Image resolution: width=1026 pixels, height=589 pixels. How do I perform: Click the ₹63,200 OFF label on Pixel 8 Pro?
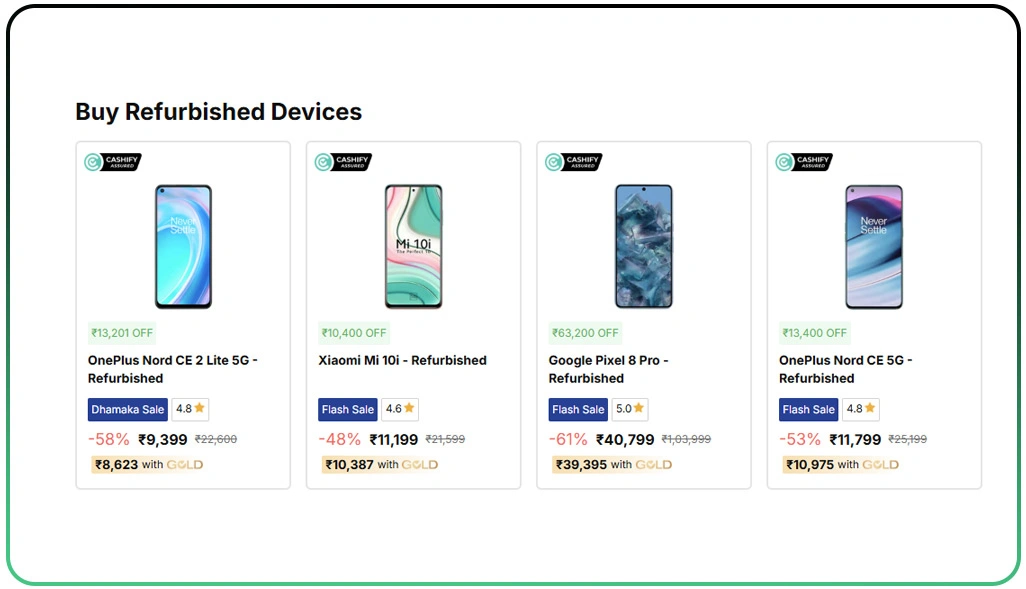584,333
